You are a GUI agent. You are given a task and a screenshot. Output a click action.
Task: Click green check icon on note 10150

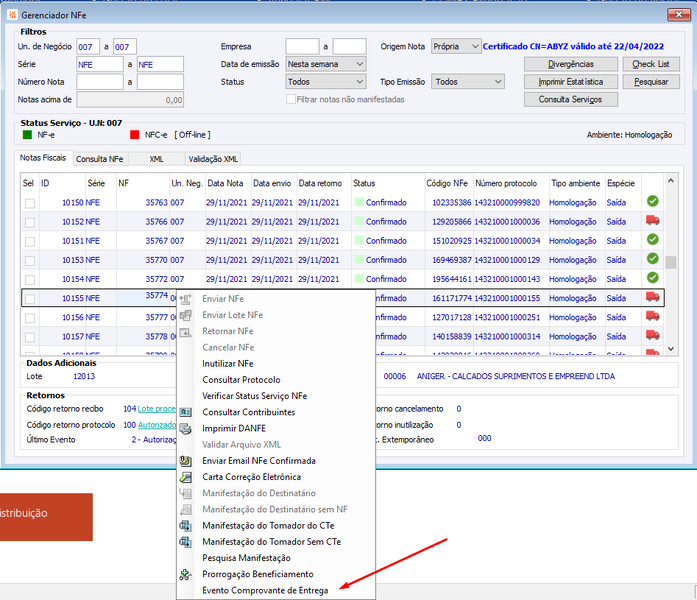tap(653, 201)
